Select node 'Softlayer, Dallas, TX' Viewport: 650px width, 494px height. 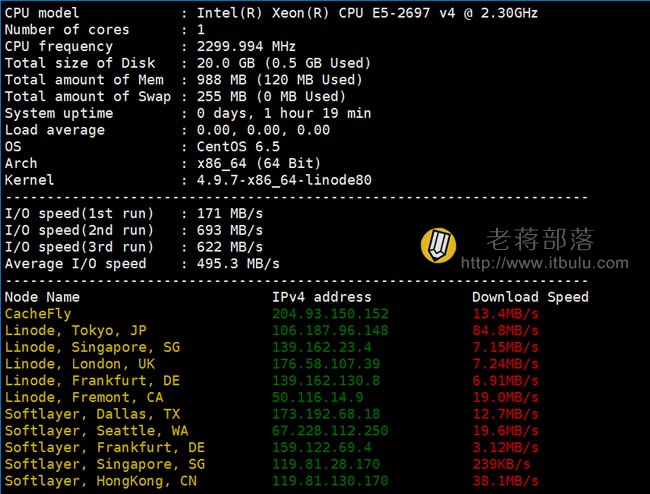(92, 414)
